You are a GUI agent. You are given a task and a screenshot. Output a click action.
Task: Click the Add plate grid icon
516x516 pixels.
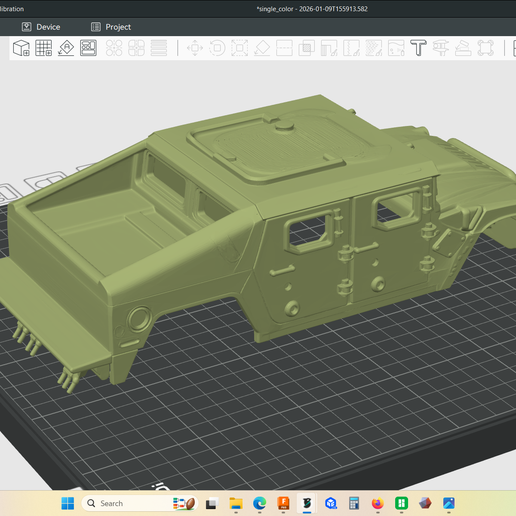(x=44, y=48)
